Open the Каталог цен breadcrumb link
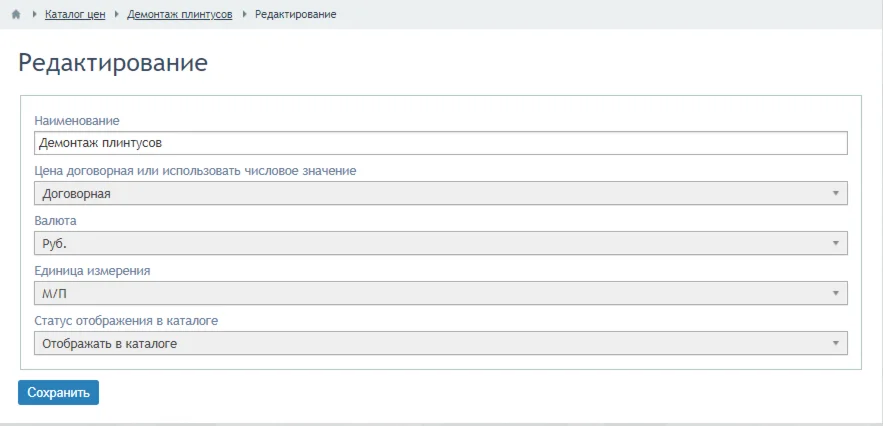Screen dimensions: 883x426 (x=75, y=15)
